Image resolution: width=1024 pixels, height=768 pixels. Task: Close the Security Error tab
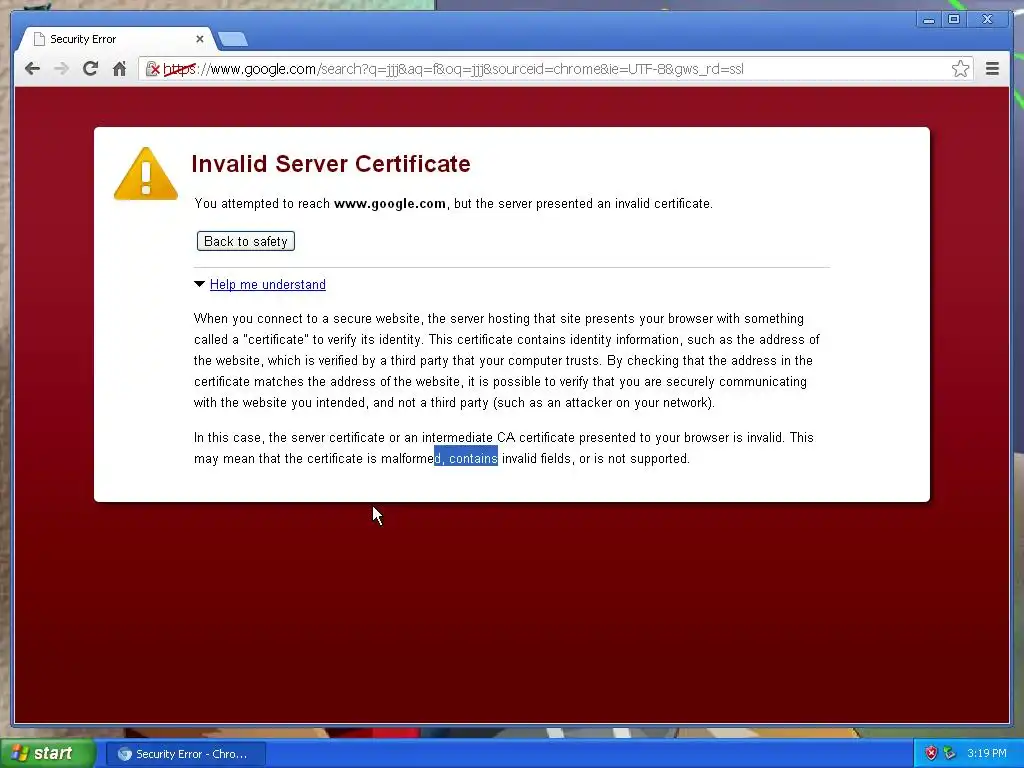pyautogui.click(x=200, y=39)
